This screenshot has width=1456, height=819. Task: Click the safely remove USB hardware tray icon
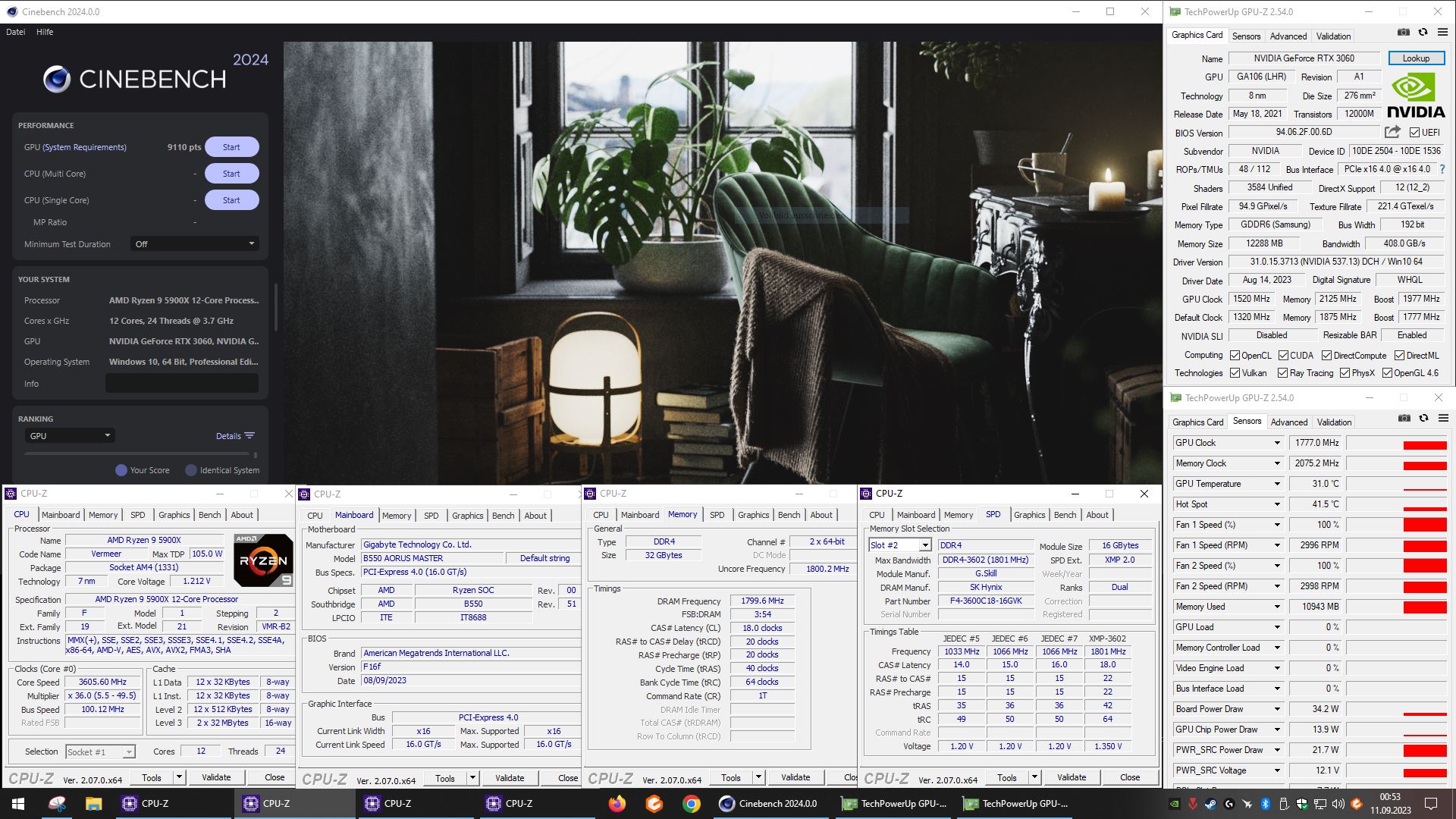[x=1284, y=804]
